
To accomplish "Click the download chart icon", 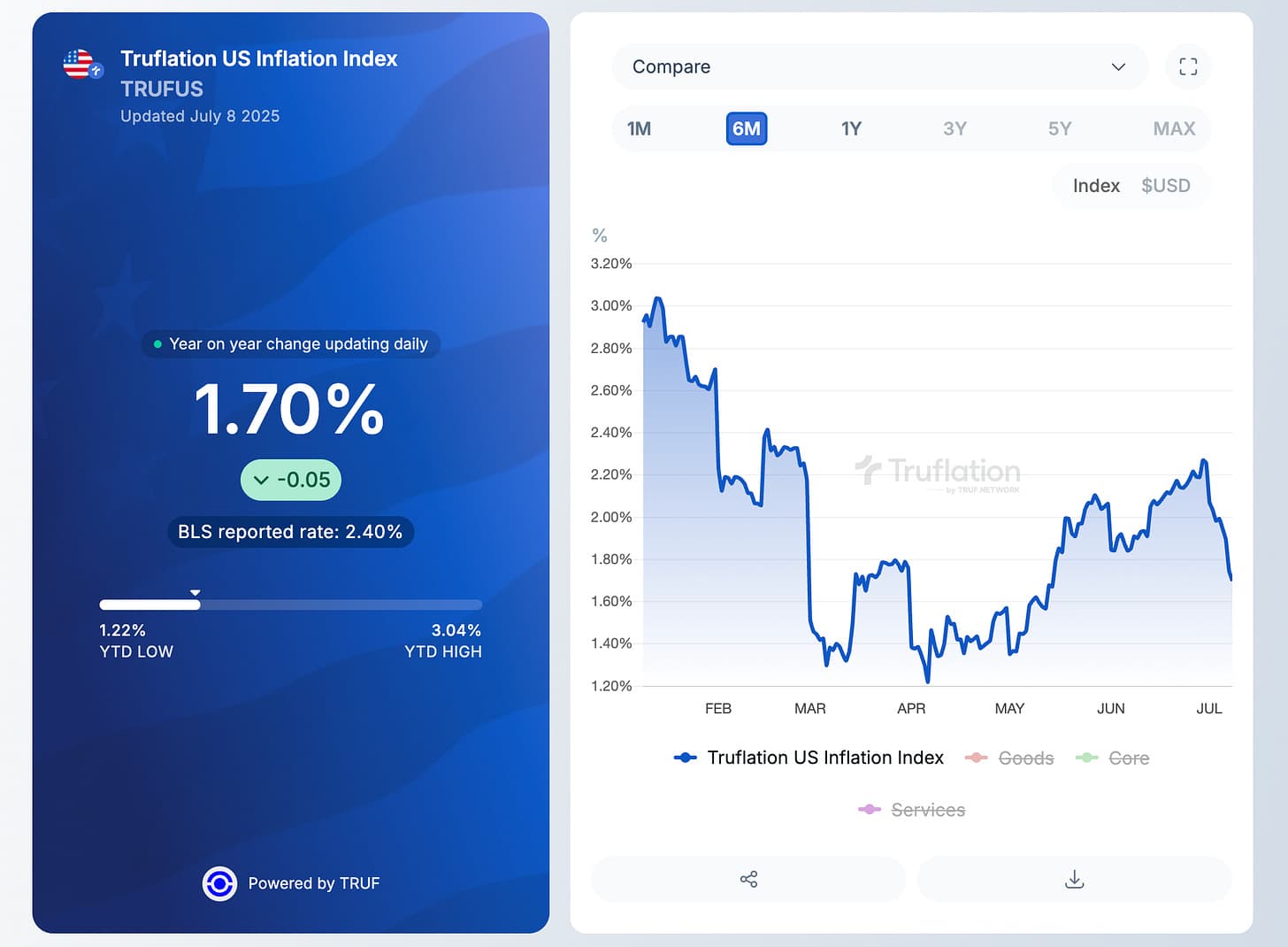I will [1074, 879].
